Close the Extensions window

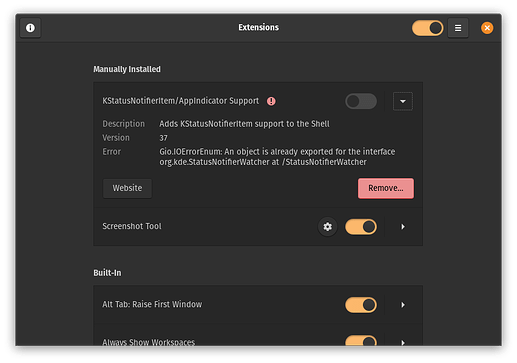(x=487, y=28)
